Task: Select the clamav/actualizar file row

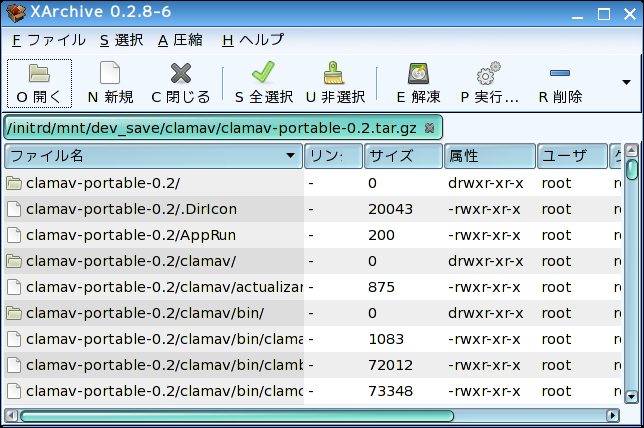Action: tap(313, 287)
